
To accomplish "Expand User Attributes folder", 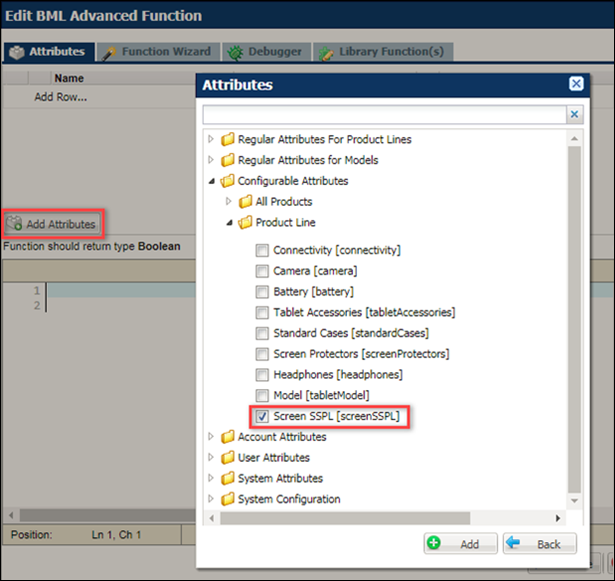I will 211,457.
